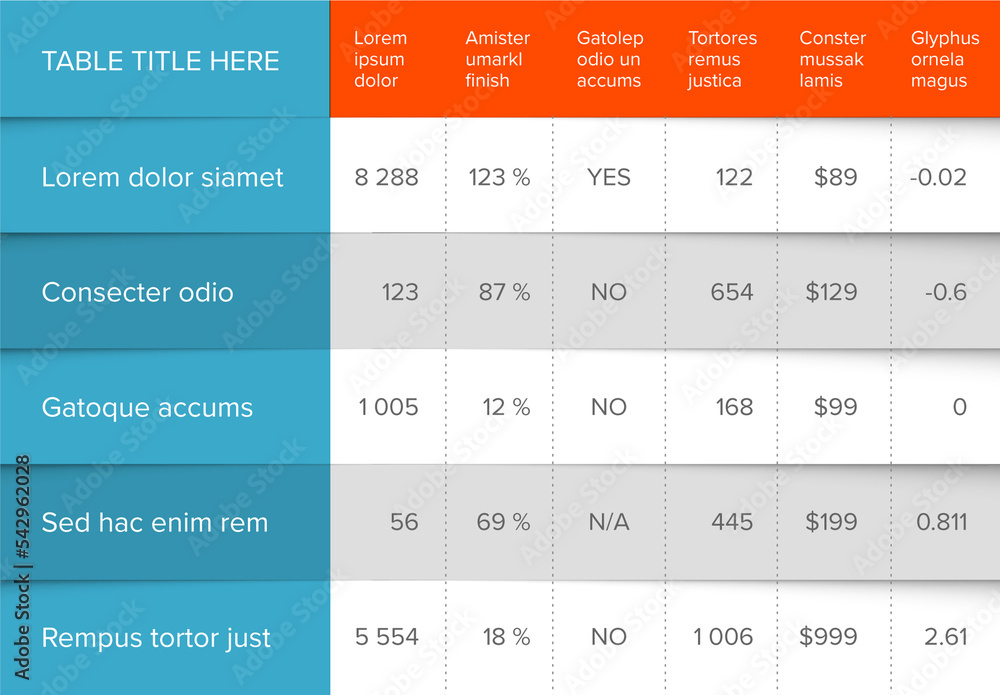Click the 1 006 value cell
The width and height of the screenshot is (1000, 695).
click(723, 636)
